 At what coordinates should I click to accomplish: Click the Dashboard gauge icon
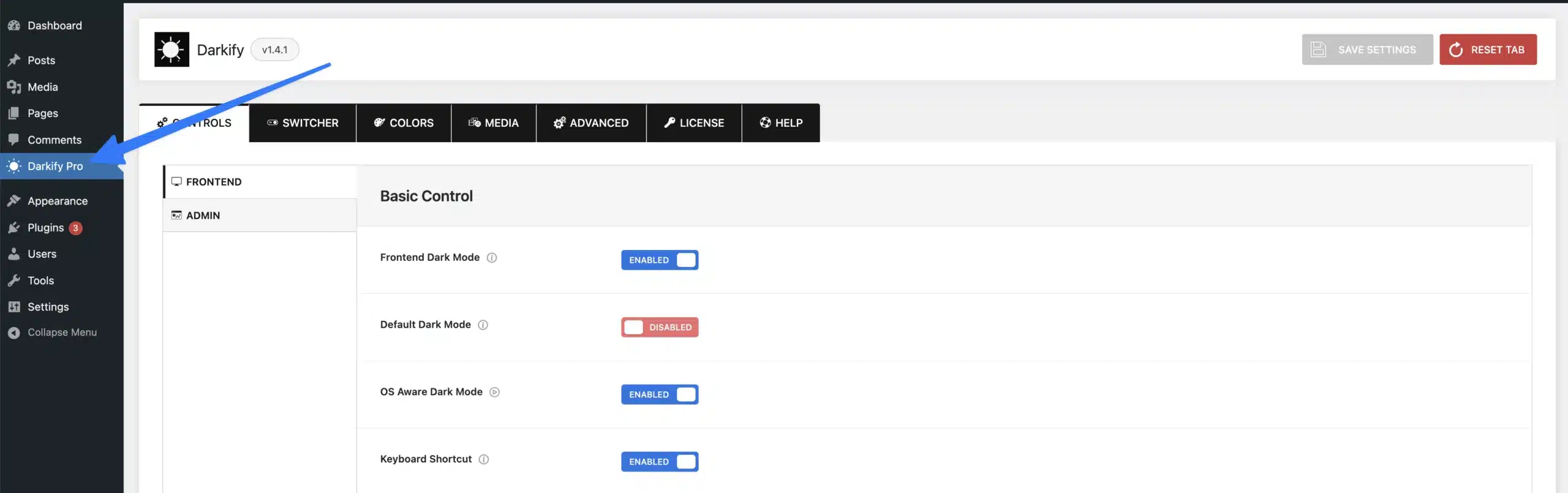click(x=13, y=26)
